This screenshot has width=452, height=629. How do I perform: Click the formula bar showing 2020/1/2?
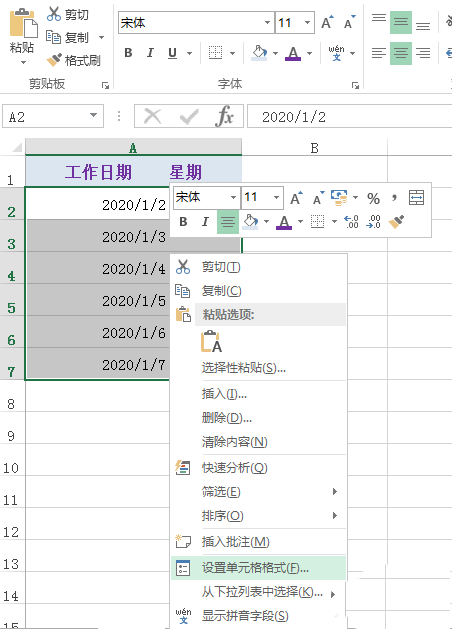tap(350, 116)
